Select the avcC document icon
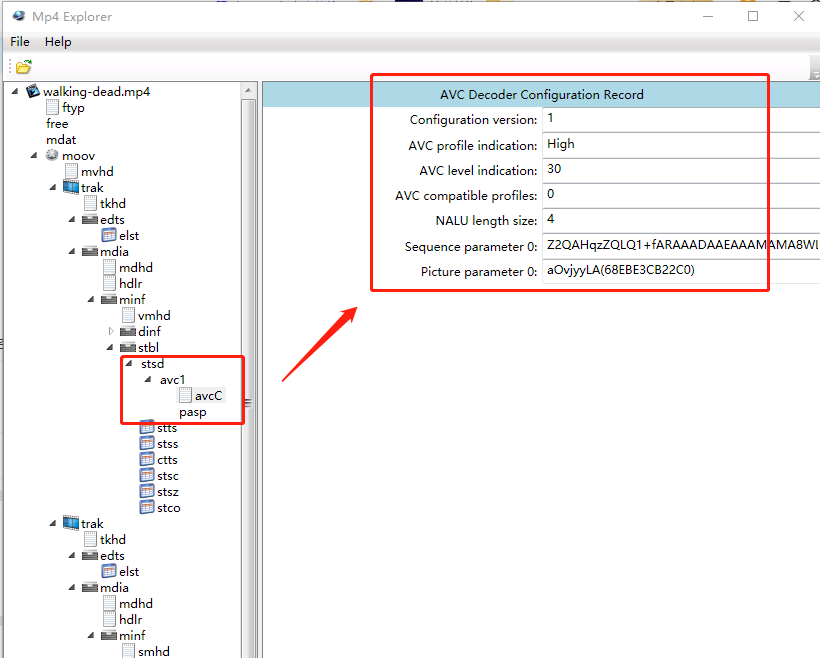The image size is (820, 658). point(185,396)
